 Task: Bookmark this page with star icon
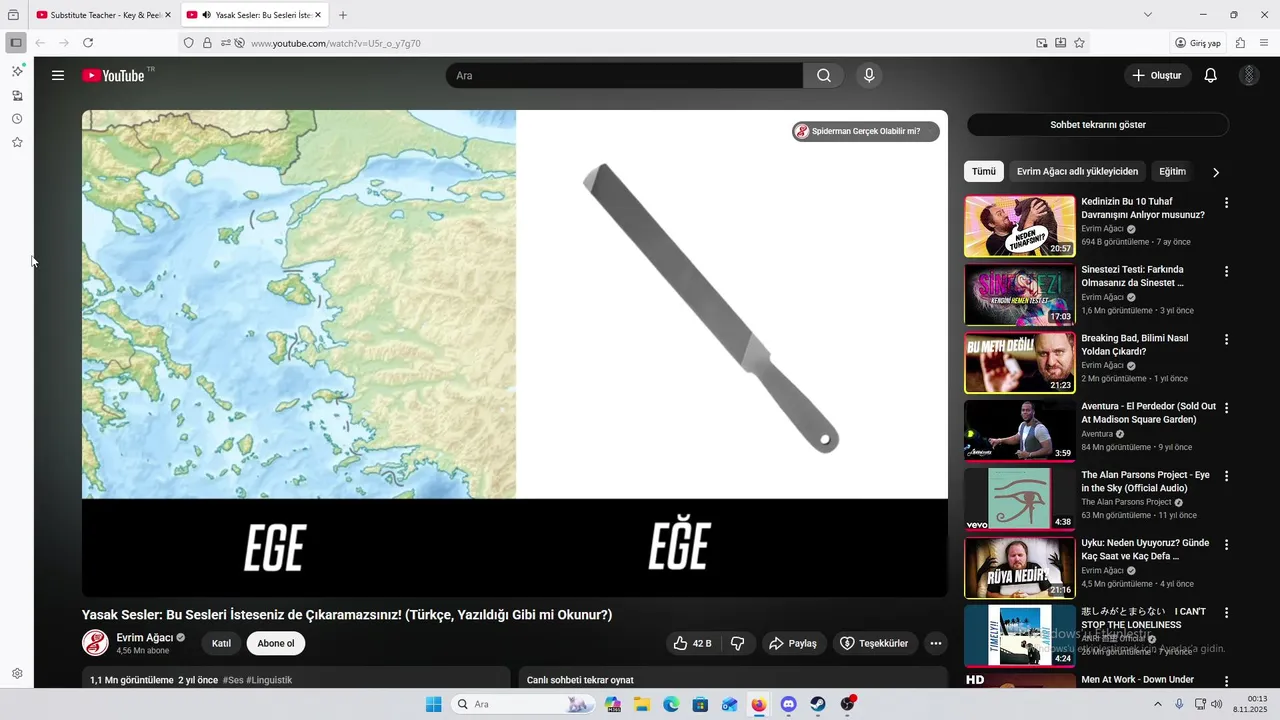(1079, 43)
